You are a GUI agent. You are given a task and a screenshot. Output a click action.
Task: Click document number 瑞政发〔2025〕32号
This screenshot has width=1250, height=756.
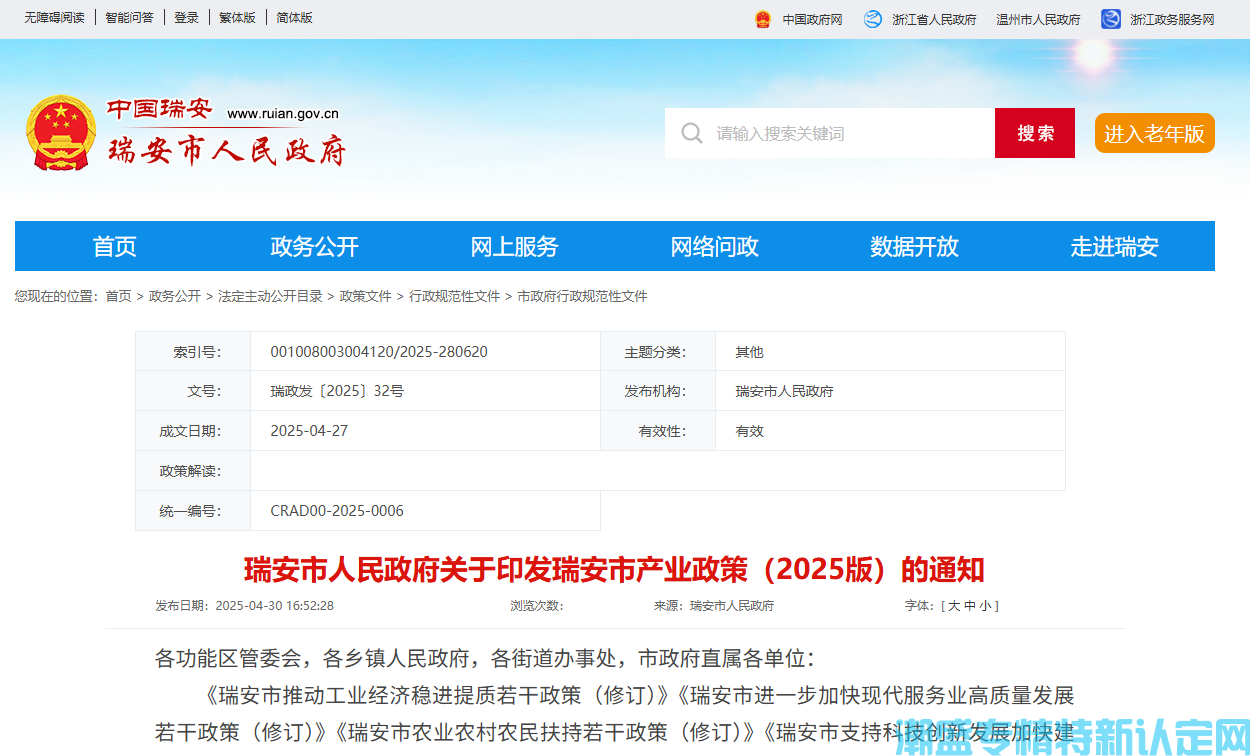[x=337, y=391]
